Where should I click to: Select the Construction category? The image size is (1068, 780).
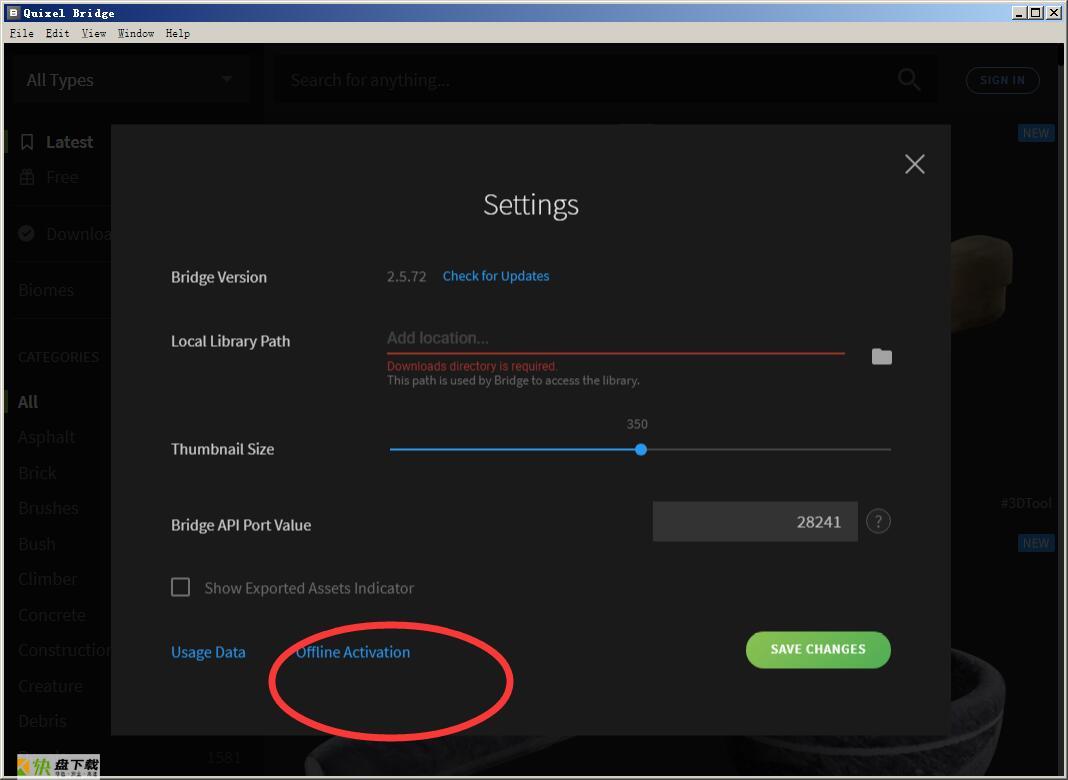click(x=64, y=650)
